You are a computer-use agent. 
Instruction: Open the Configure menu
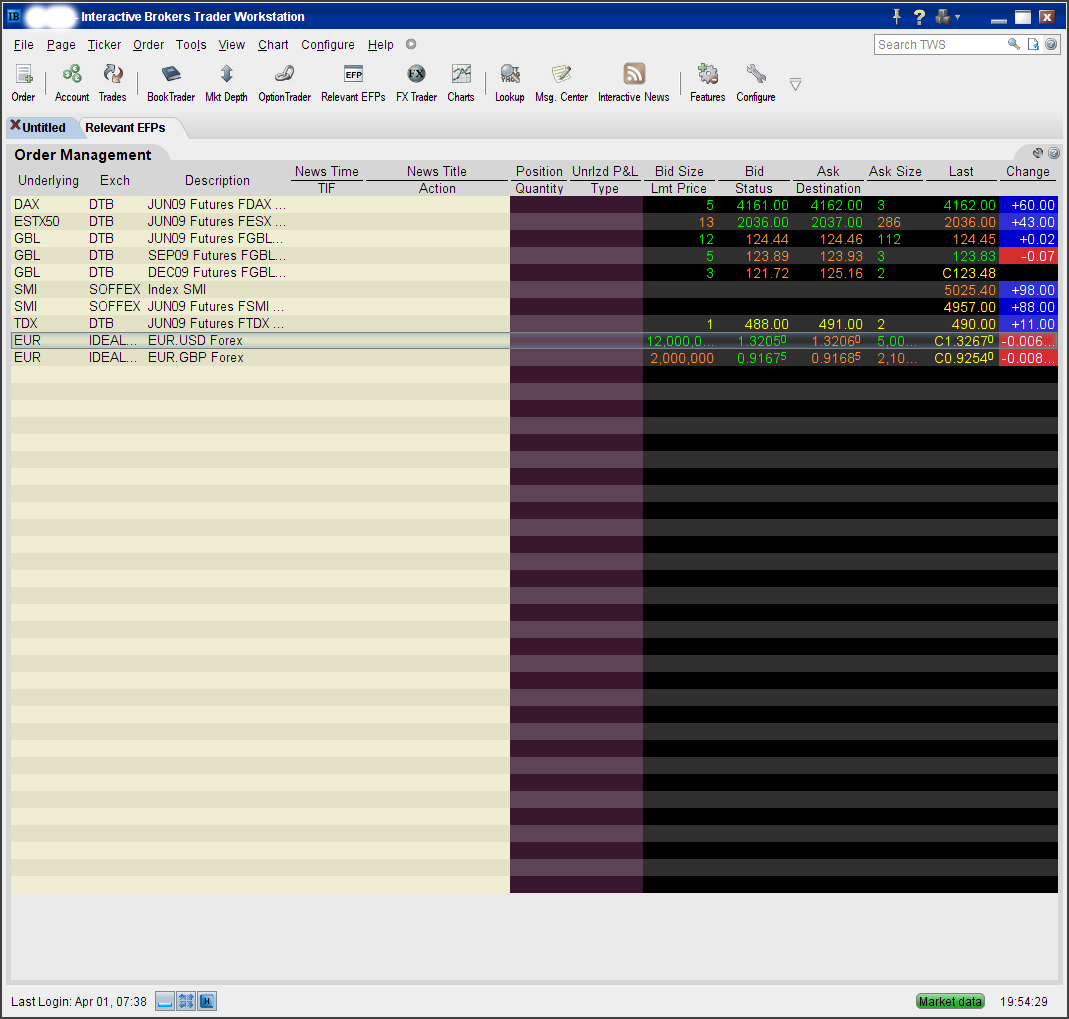[x=327, y=44]
